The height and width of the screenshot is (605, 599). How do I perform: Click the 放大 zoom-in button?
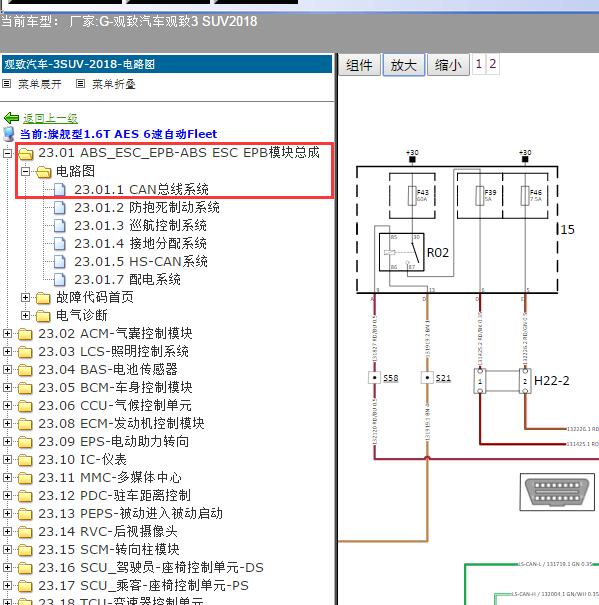pos(404,65)
